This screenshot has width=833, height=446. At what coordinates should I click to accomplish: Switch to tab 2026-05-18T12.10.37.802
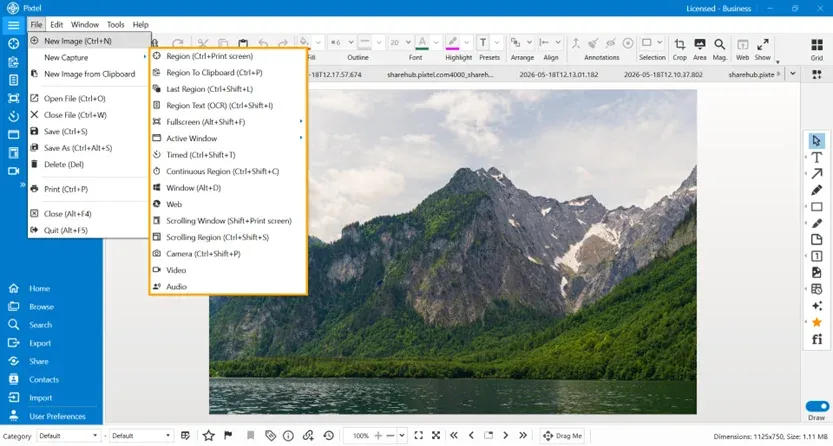(663, 74)
